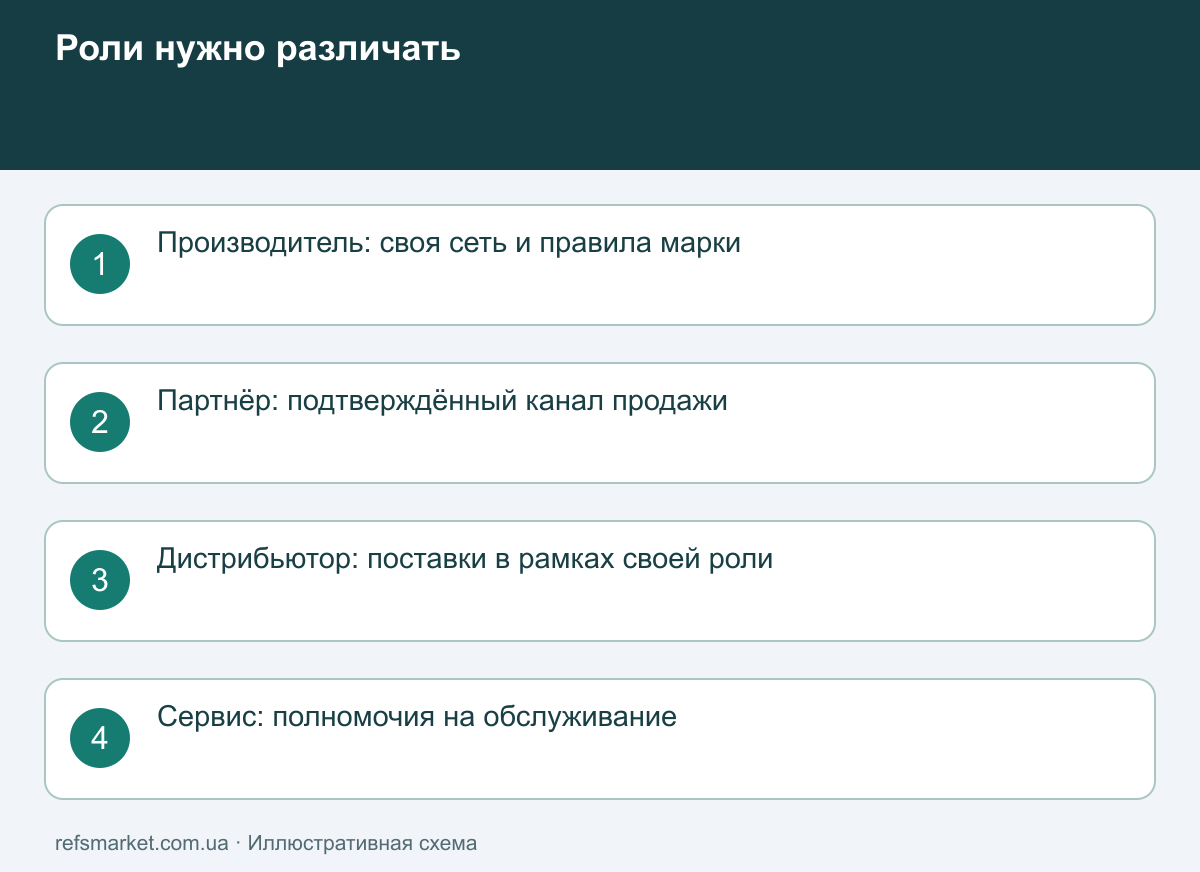Open the refsmarket.com.ua link
Image resolution: width=1200 pixels, height=872 pixels.
(142, 843)
